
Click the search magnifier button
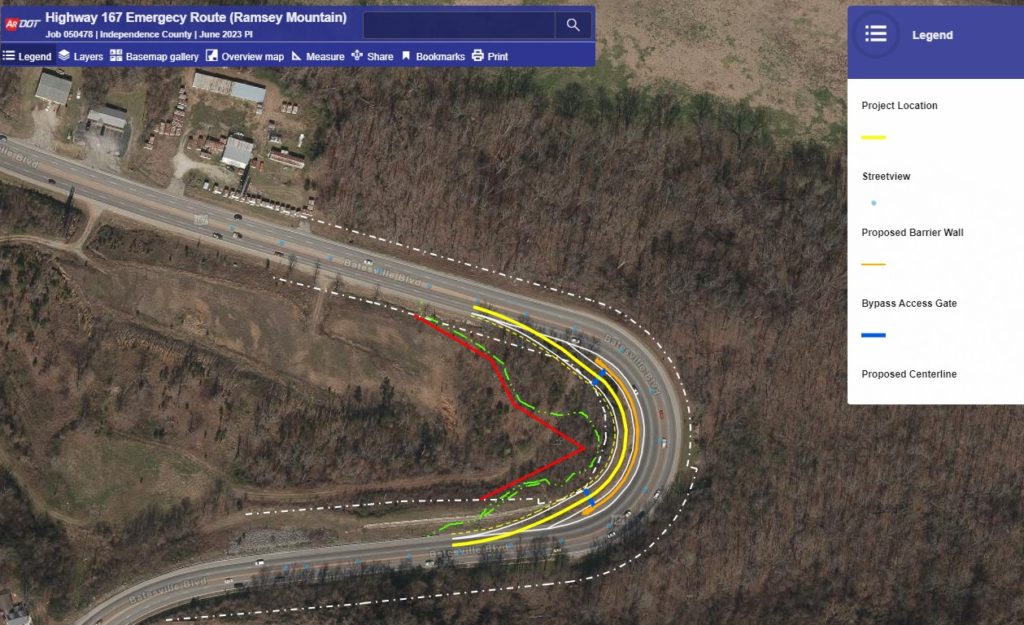(573, 25)
